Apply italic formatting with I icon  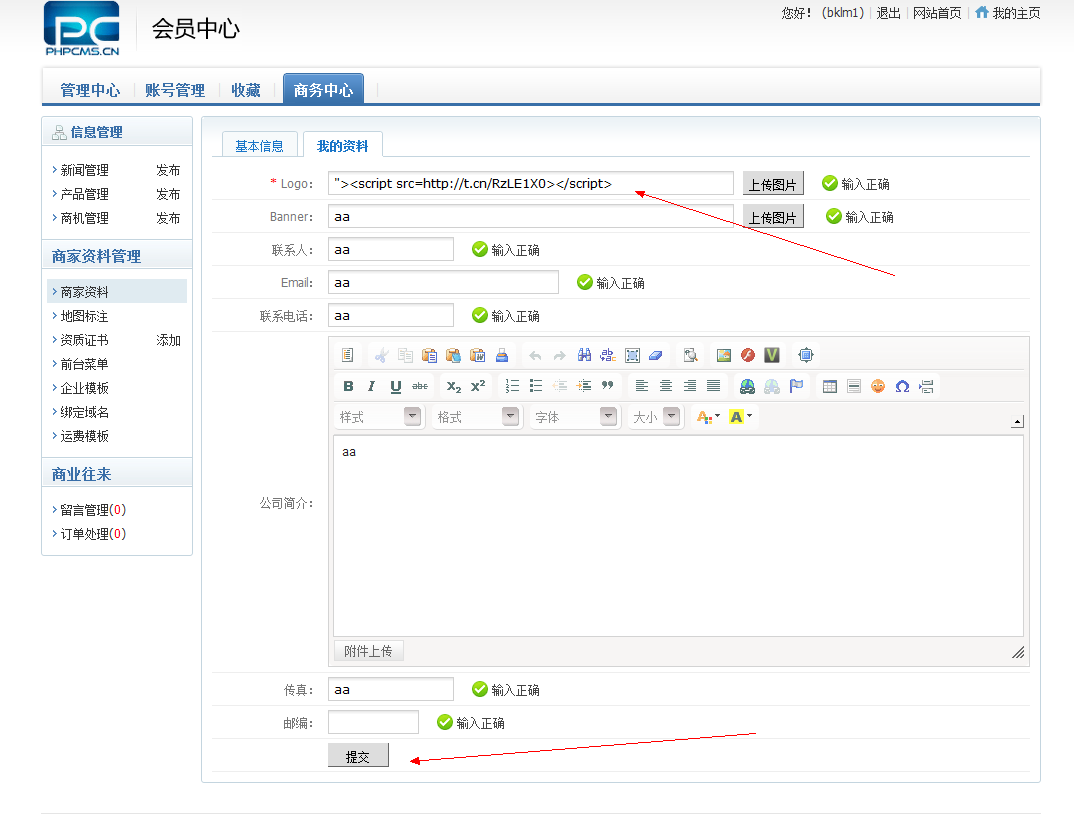[x=371, y=386]
